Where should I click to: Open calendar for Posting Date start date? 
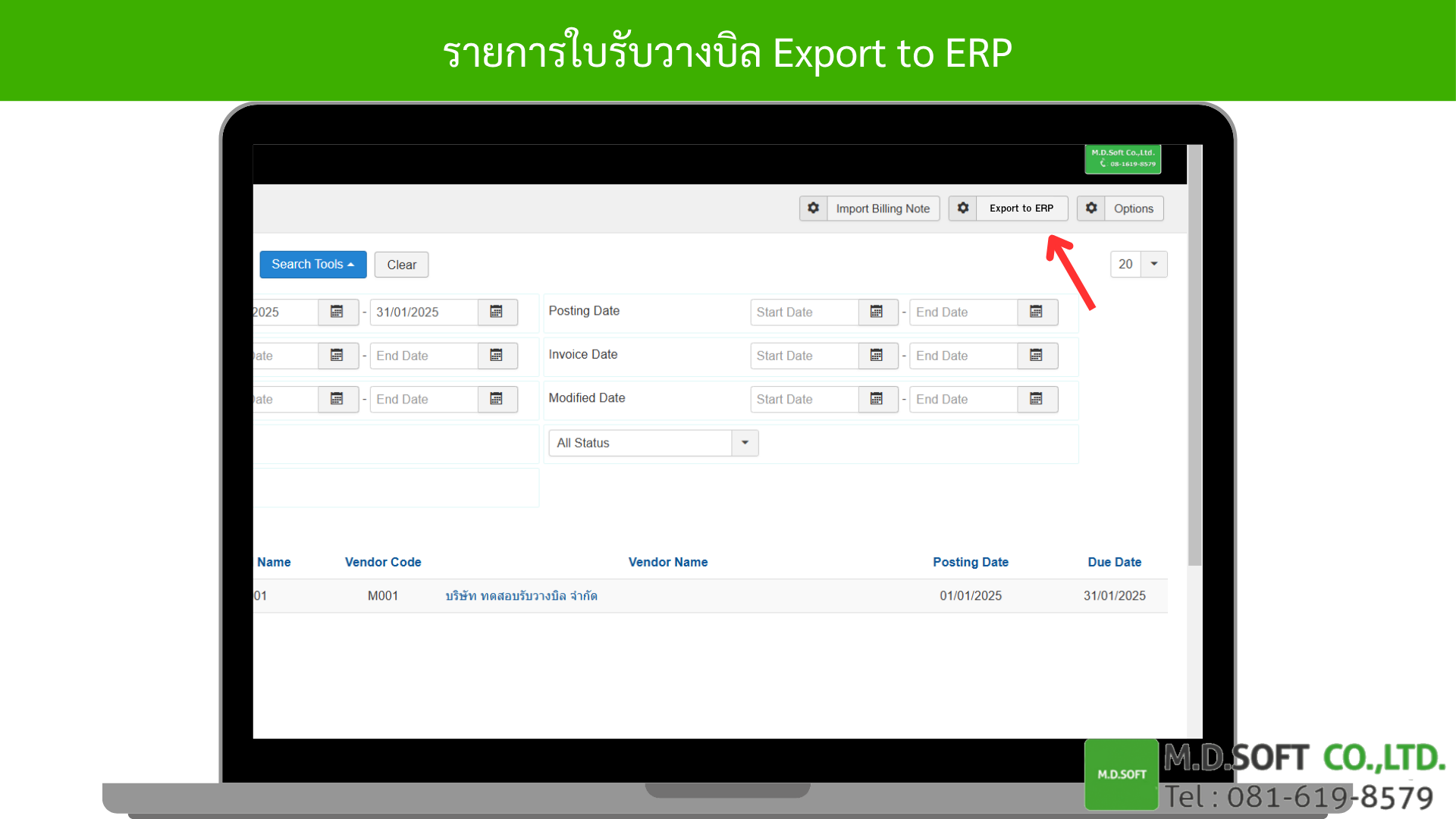point(877,312)
